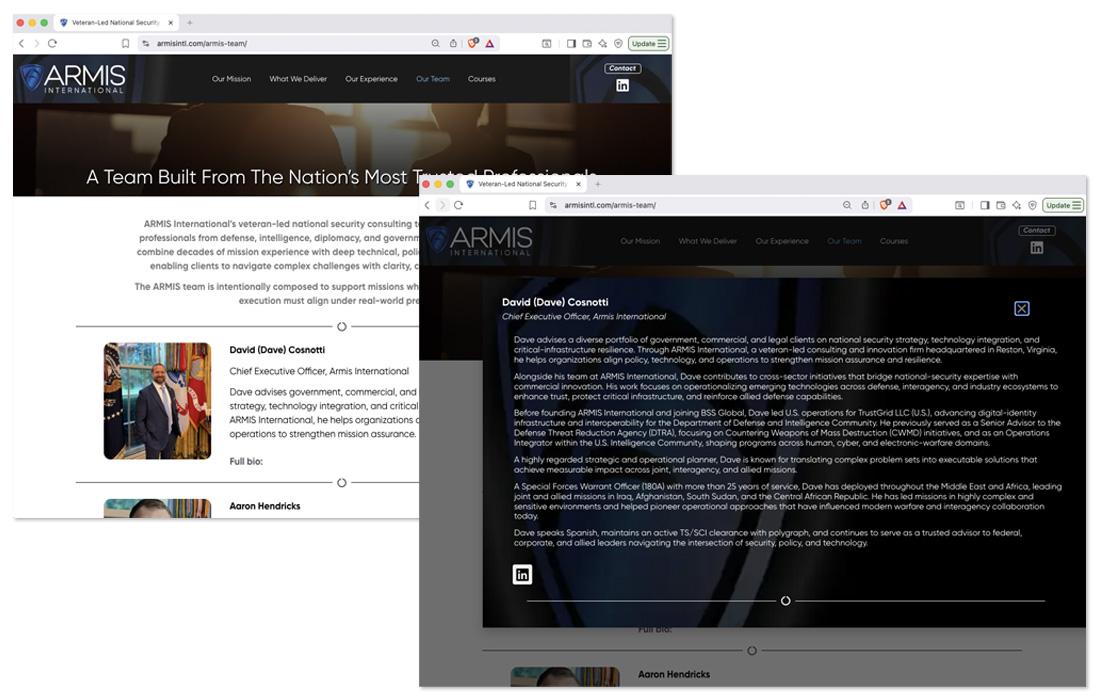1100x700 pixels.
Task: Toggle sidebar panel icon in back window toolbar
Action: tap(571, 43)
